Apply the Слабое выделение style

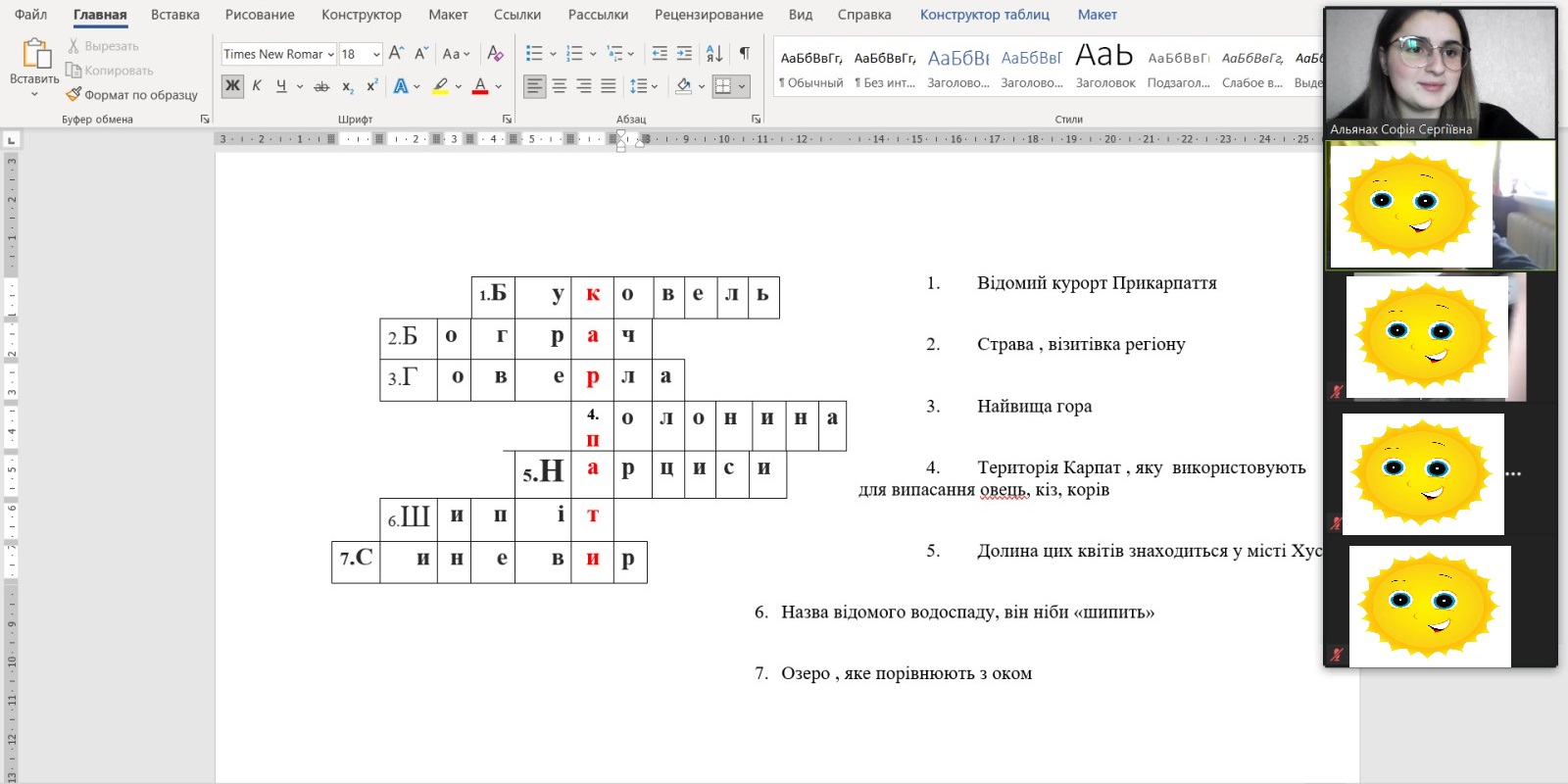point(1252,69)
